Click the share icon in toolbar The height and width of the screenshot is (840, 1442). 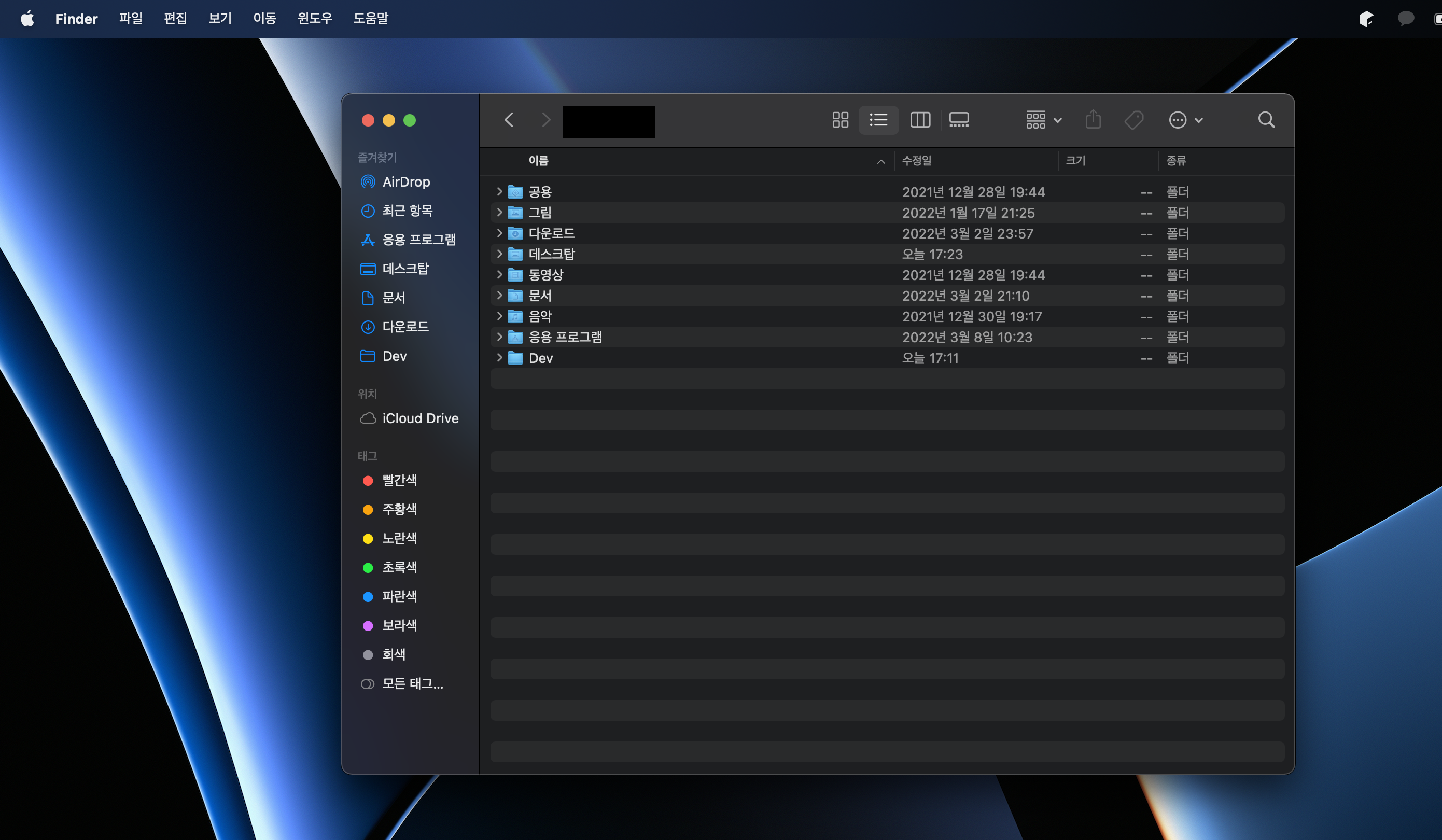point(1093,120)
